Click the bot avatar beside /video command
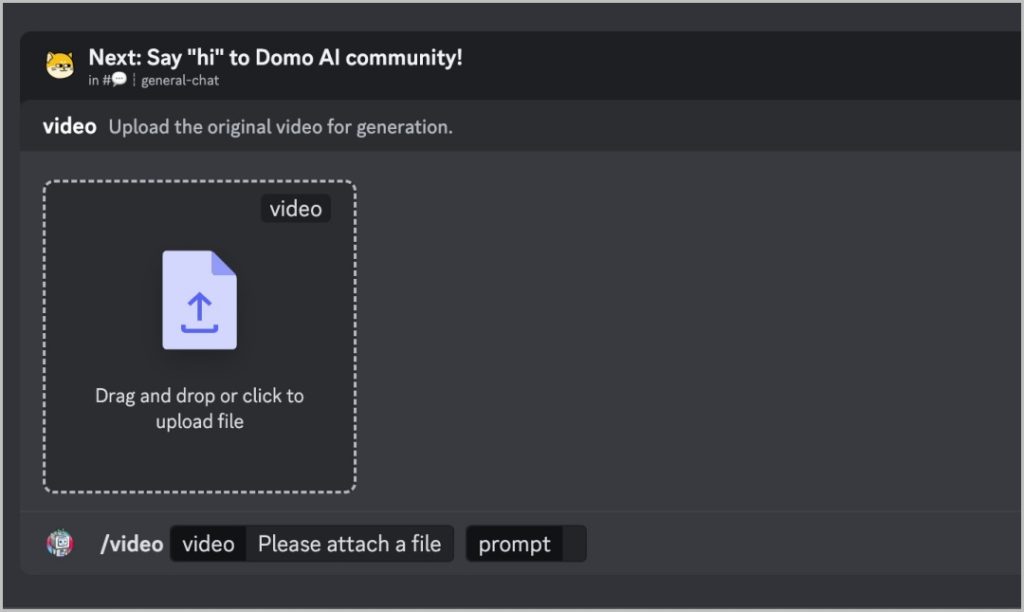Image resolution: width=1024 pixels, height=612 pixels. coord(60,543)
